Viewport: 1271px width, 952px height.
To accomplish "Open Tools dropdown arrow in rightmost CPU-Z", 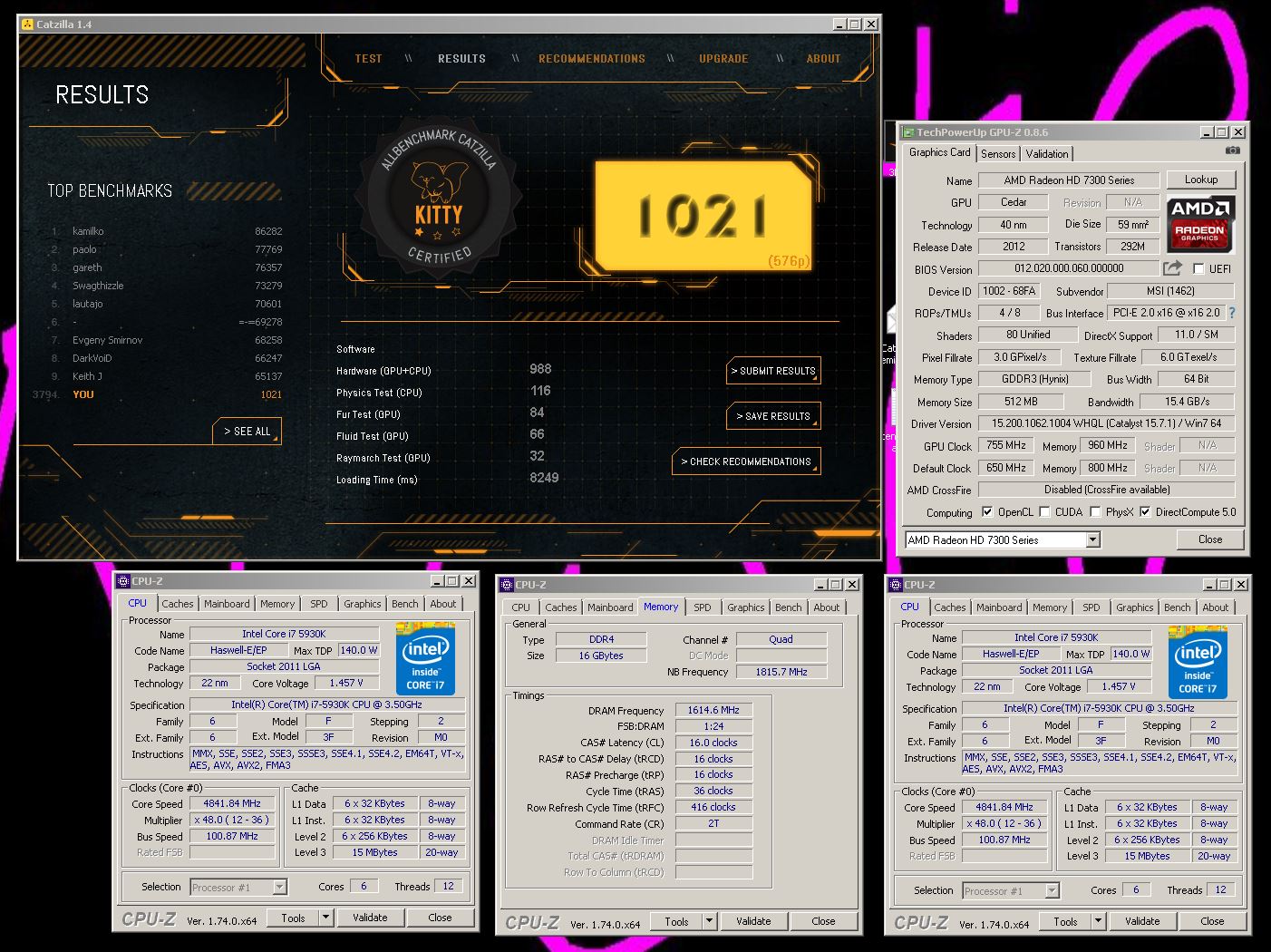I will (x=1097, y=921).
